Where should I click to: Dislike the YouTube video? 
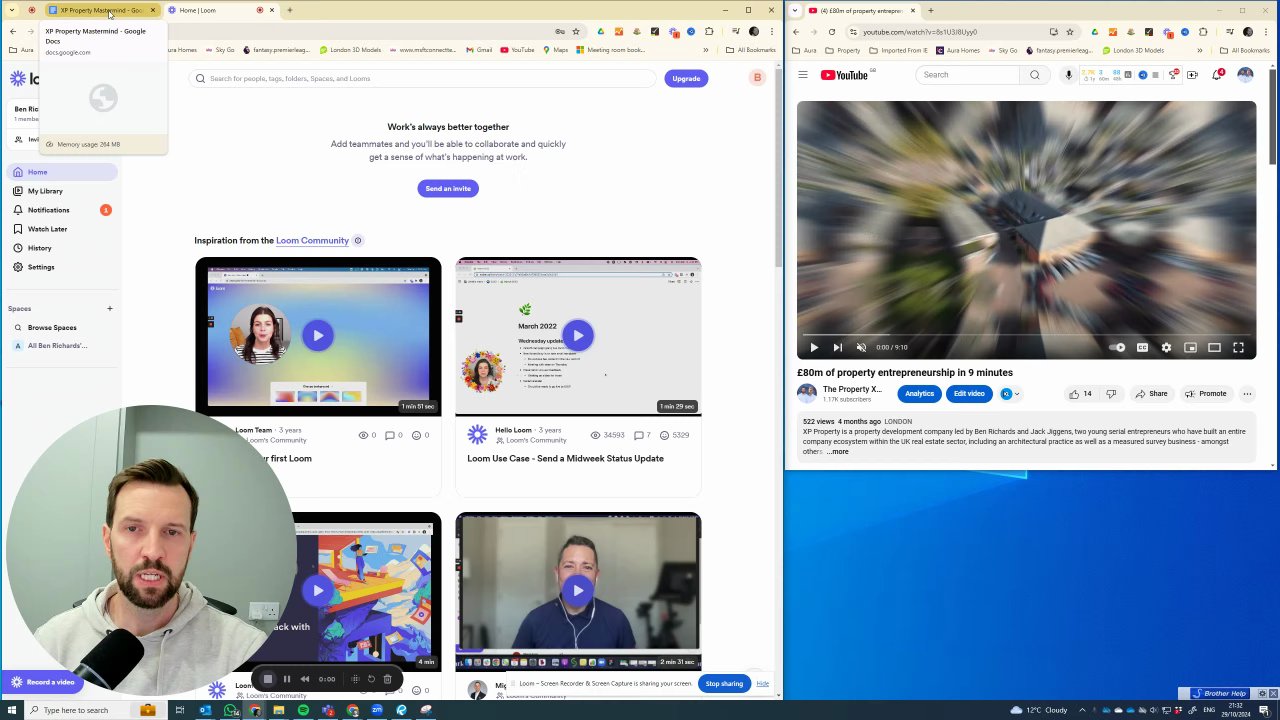pos(1111,394)
